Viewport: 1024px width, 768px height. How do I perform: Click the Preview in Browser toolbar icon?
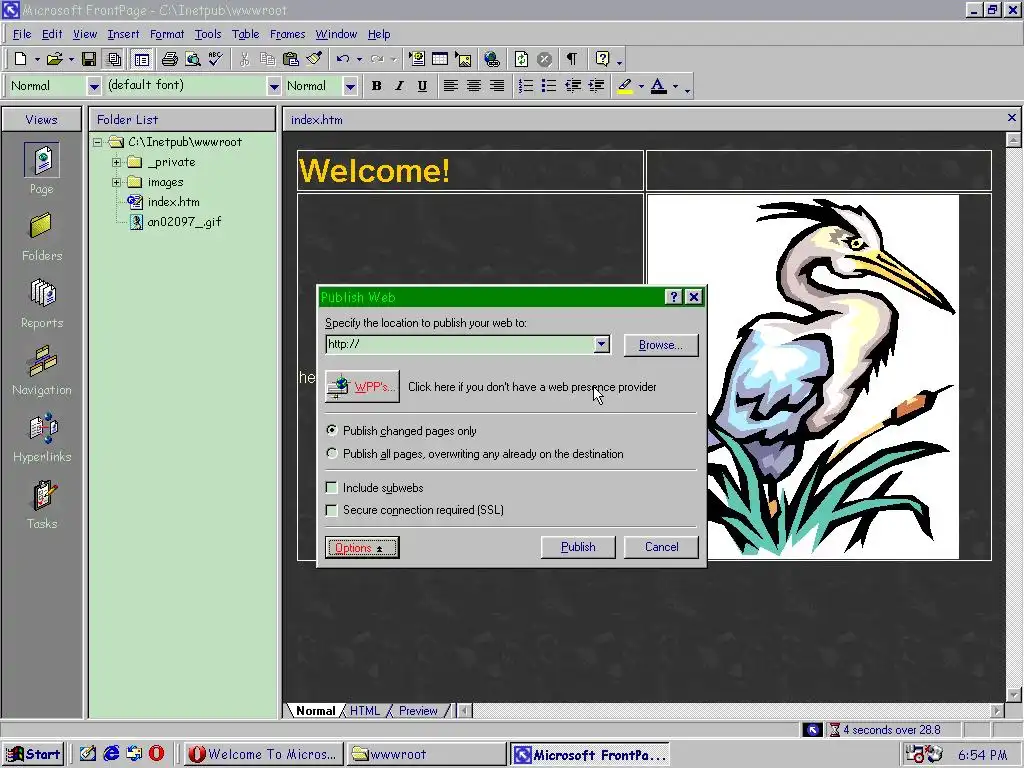point(193,59)
